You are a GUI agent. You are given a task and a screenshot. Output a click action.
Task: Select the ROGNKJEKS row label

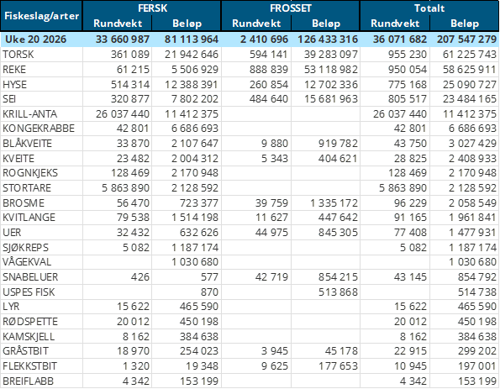click(30, 173)
